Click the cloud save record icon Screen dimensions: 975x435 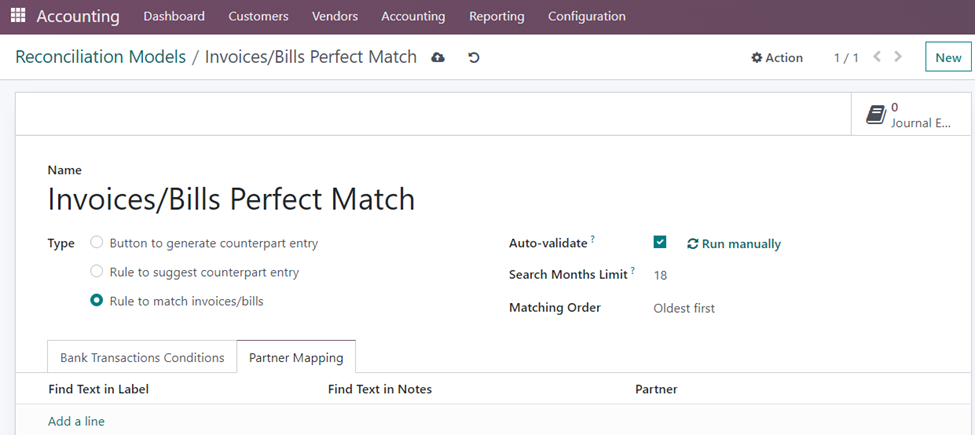coord(438,58)
